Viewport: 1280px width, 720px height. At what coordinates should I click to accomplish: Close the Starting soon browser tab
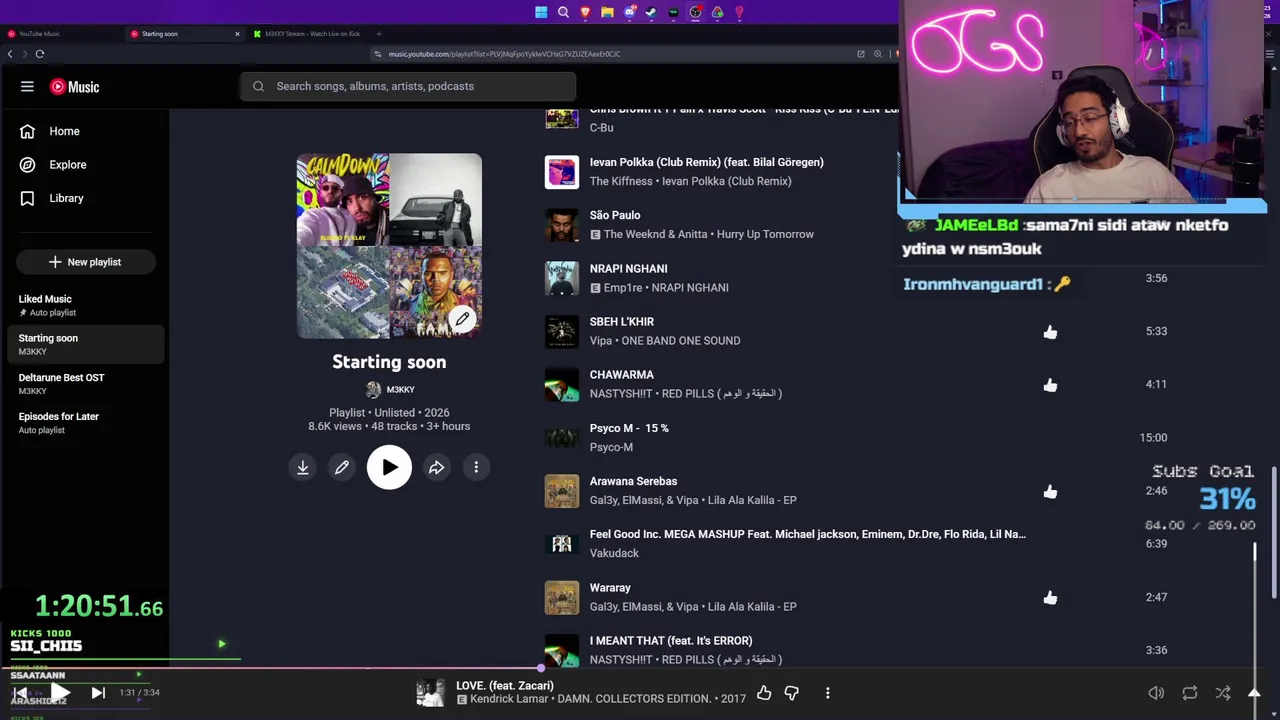coord(237,34)
